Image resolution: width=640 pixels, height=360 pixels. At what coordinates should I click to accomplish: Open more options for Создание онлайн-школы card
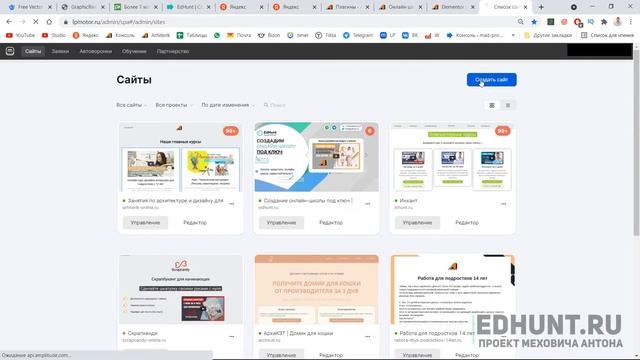pyautogui.click(x=368, y=204)
